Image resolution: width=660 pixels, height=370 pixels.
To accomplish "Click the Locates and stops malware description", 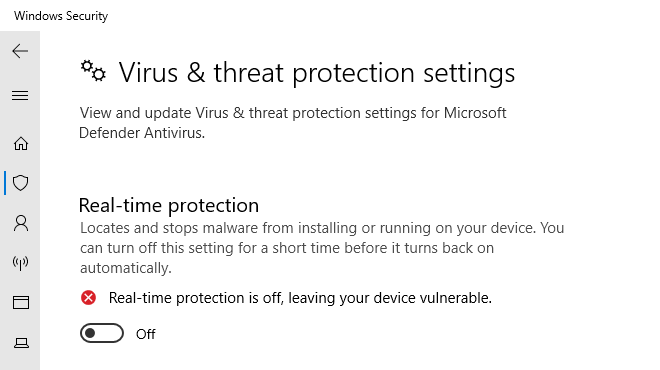I will tap(322, 248).
